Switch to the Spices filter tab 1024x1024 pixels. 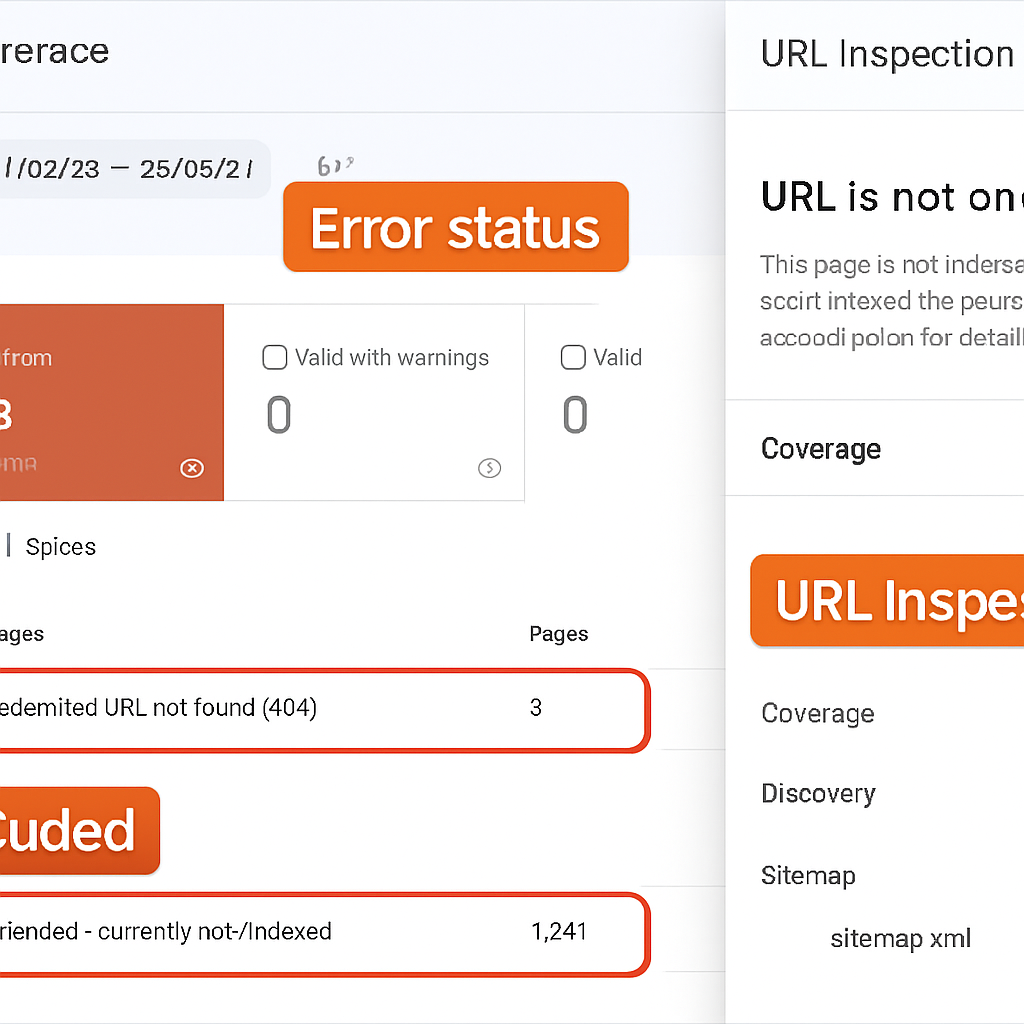[x=61, y=547]
